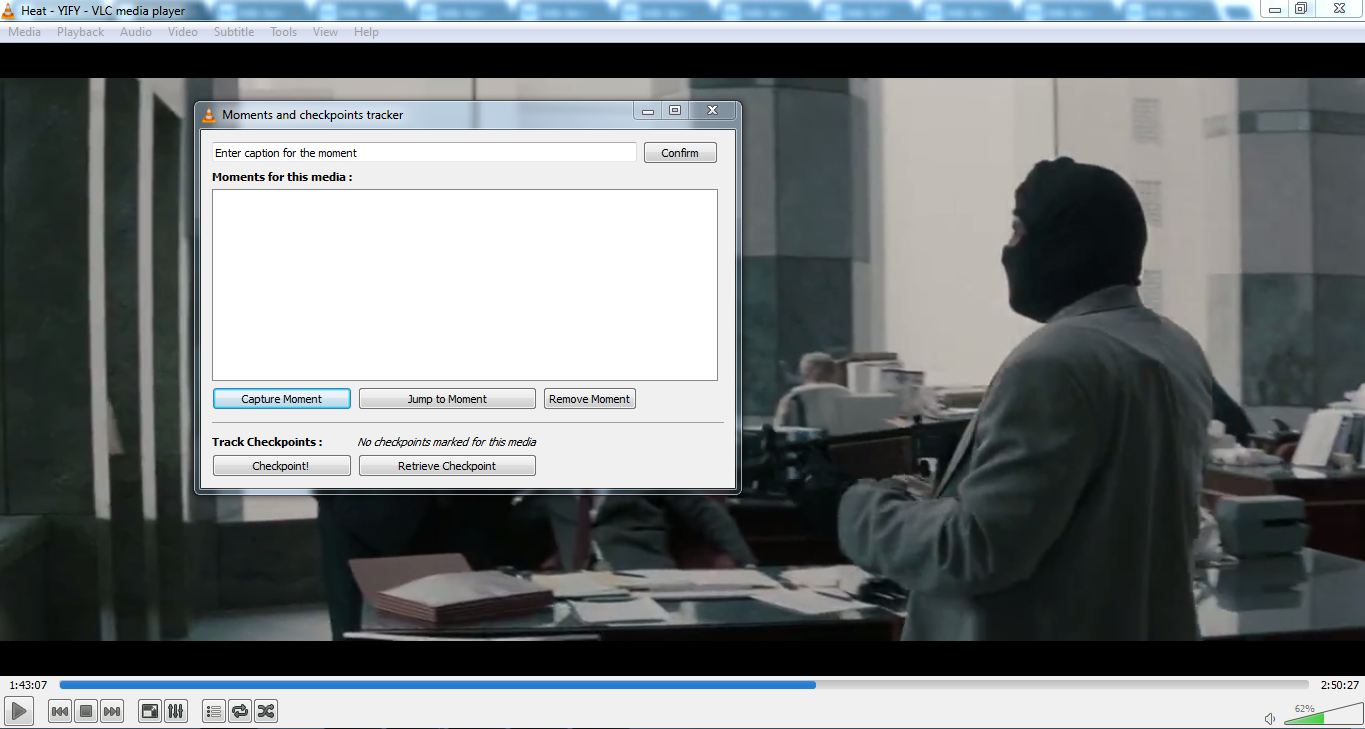Toggle random shuffle playback

[266, 711]
